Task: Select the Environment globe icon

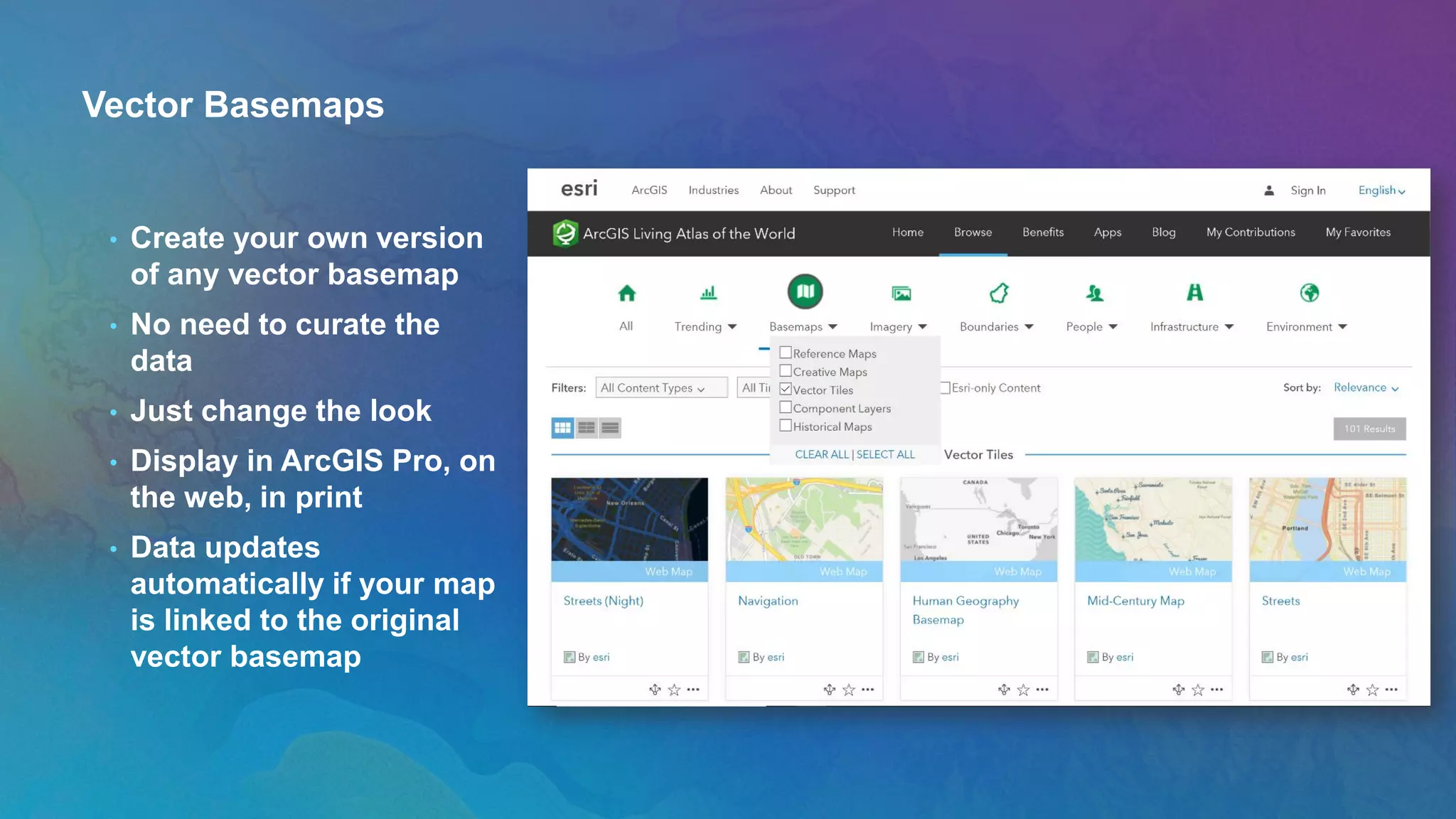Action: tap(1309, 293)
